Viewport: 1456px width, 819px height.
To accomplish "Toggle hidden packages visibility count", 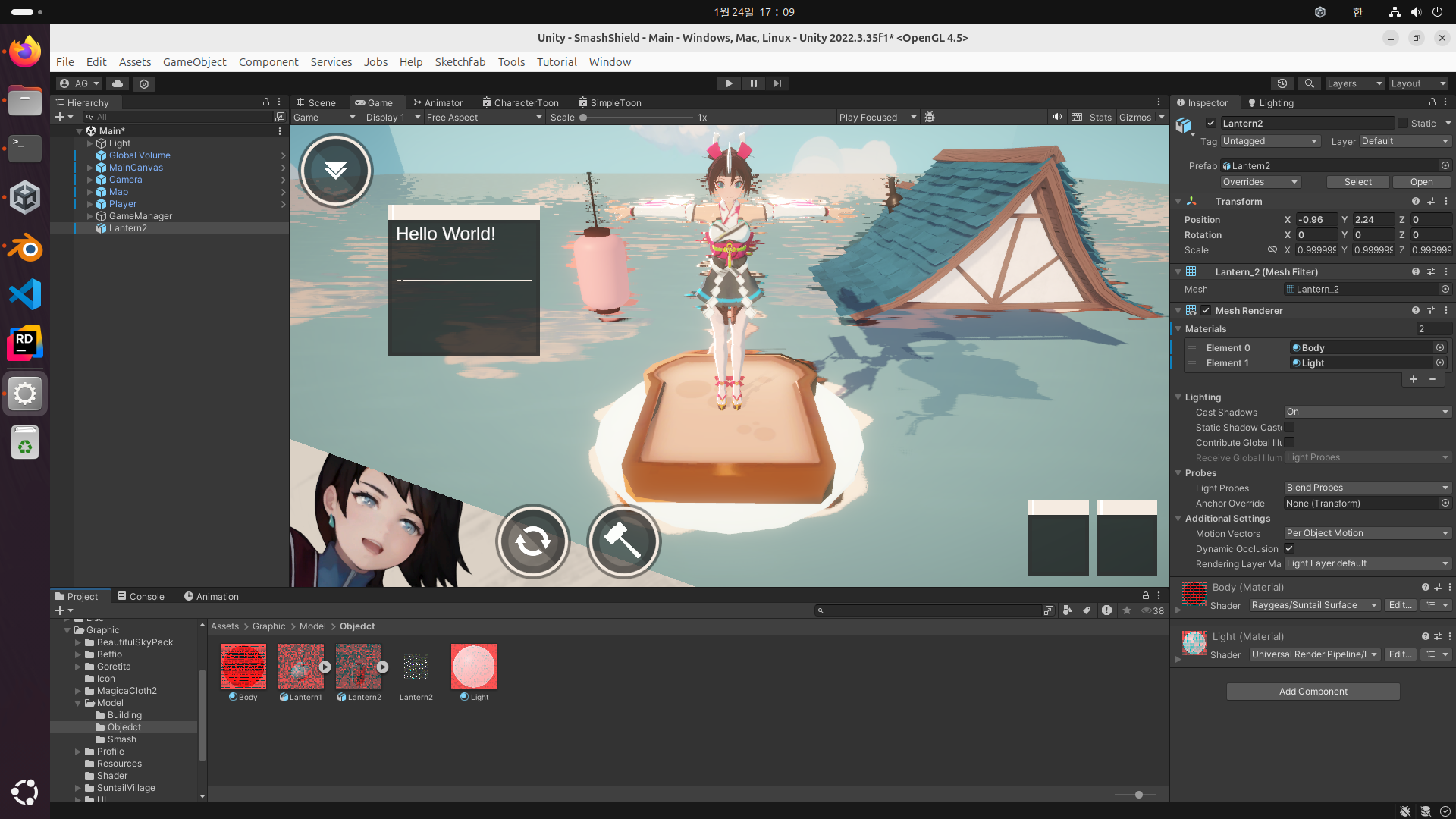I will 1153,610.
